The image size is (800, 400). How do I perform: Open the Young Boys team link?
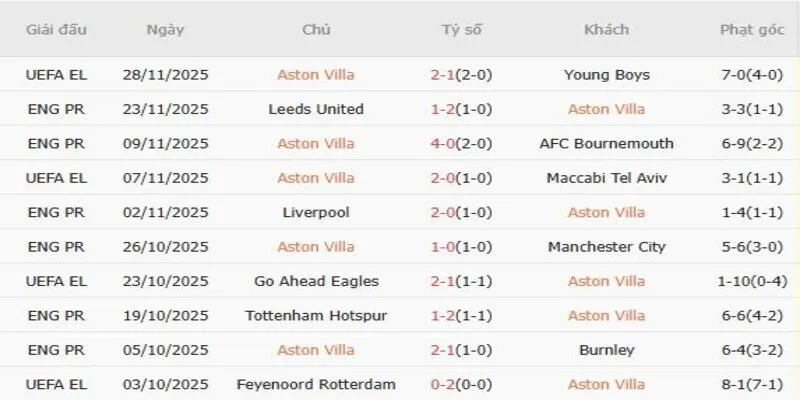pos(606,75)
